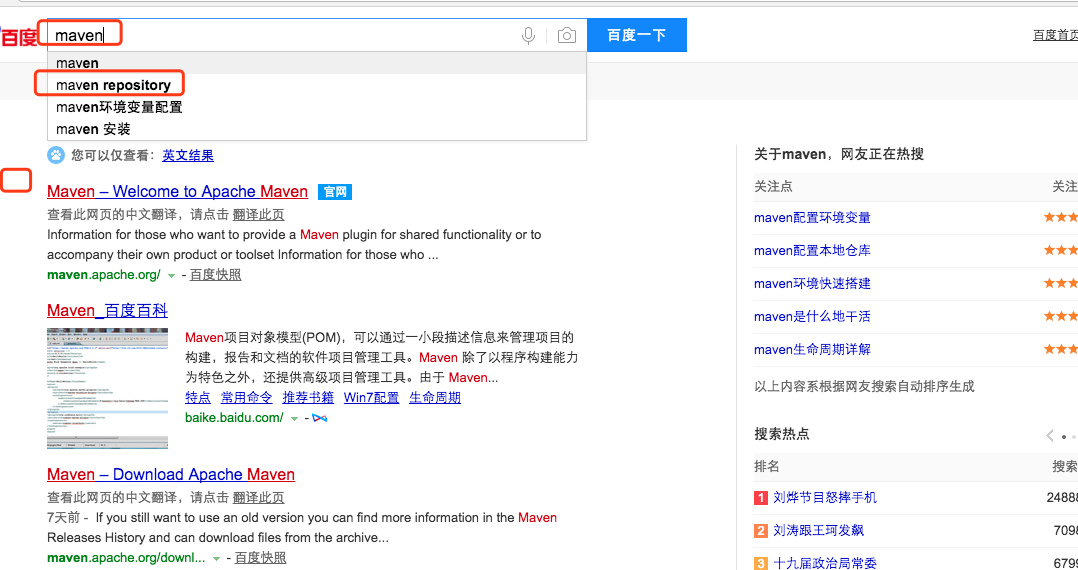Open maven是什么地干活 hot search
Screen dimensions: 1078x570
tap(812, 317)
